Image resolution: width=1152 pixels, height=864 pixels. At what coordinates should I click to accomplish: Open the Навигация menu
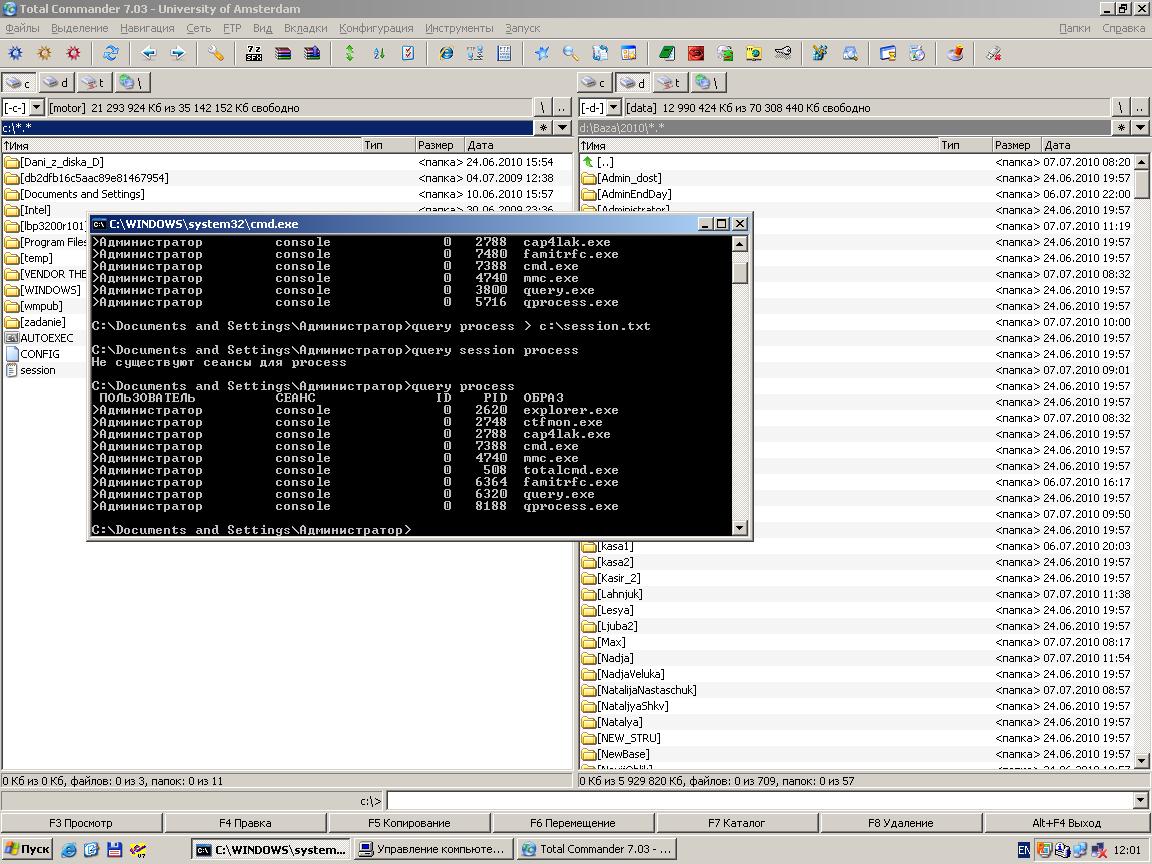tap(147, 28)
